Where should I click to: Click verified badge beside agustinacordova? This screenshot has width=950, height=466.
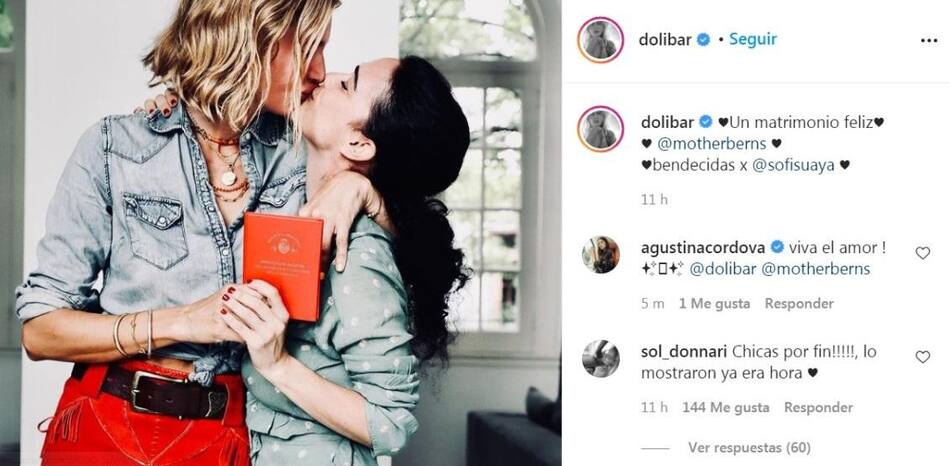coord(777,247)
